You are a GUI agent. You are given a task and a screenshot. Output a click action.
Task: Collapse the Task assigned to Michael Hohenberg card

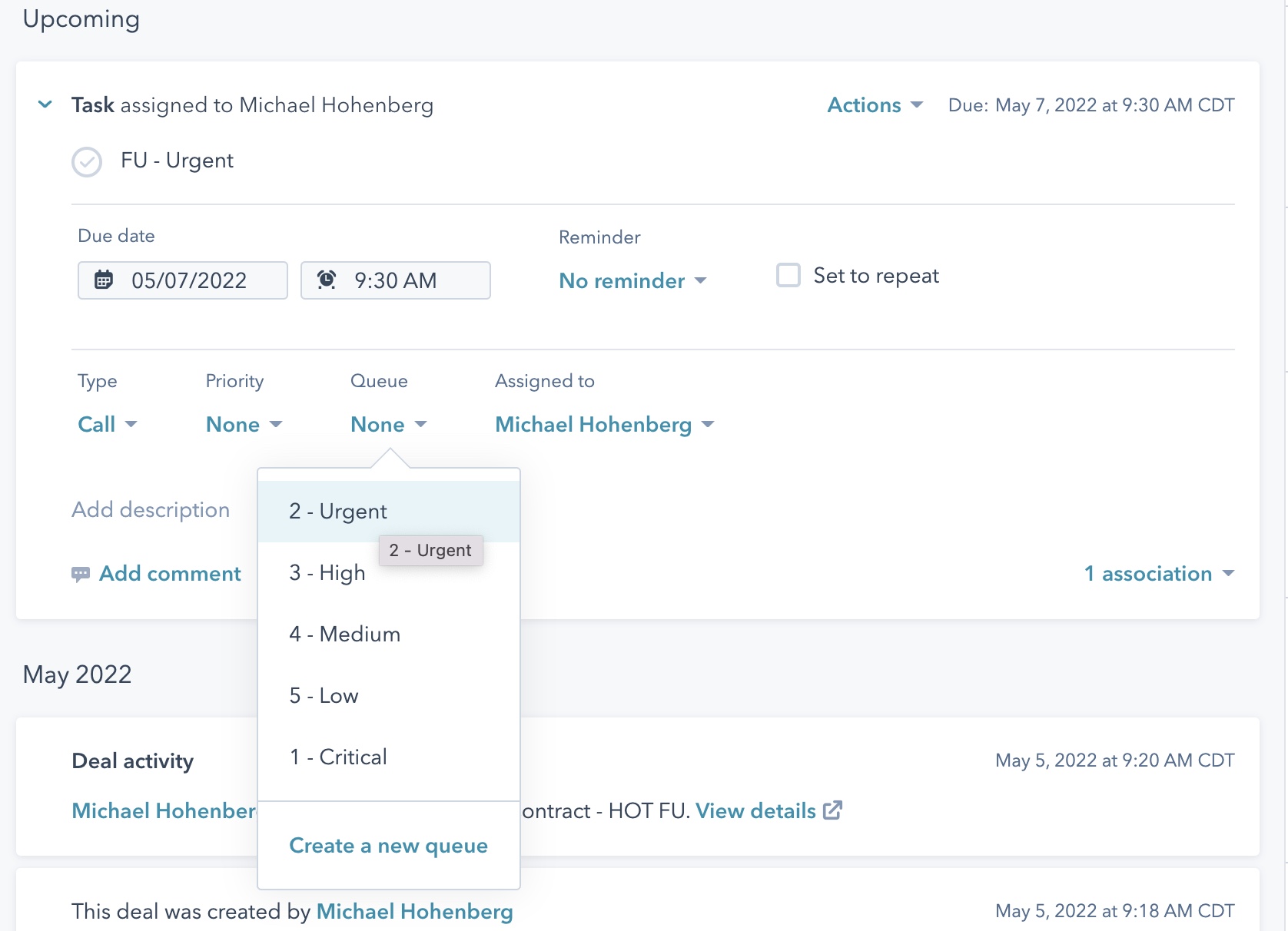coord(45,104)
